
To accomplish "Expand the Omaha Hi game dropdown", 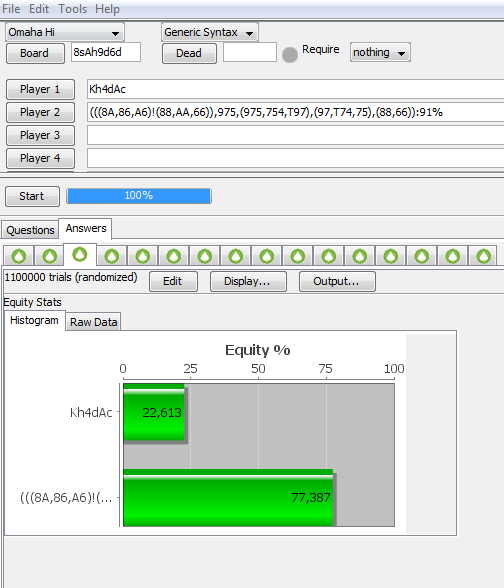I will (64, 33).
